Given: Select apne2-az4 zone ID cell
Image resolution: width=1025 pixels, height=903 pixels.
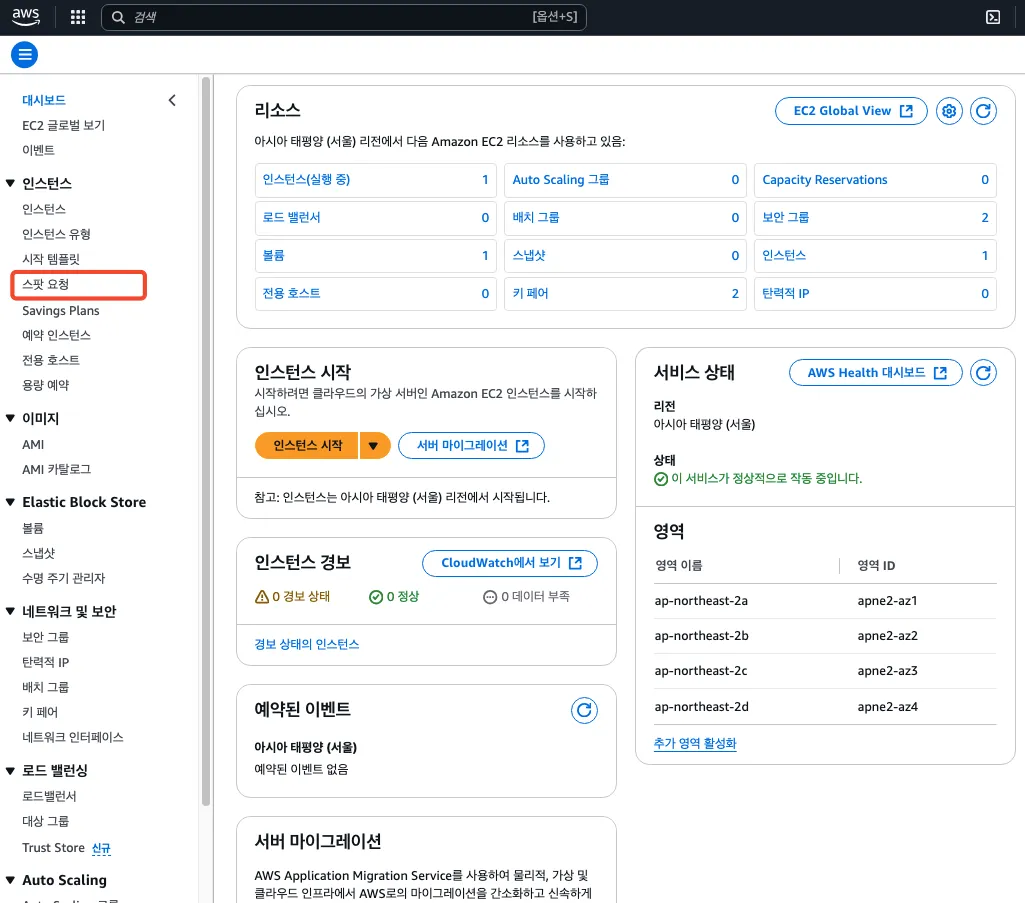Looking at the screenshot, I should click(x=887, y=707).
